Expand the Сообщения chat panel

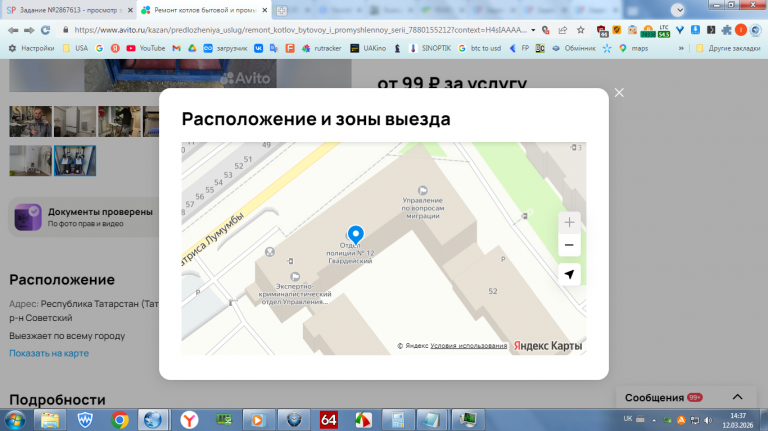click(x=737, y=397)
